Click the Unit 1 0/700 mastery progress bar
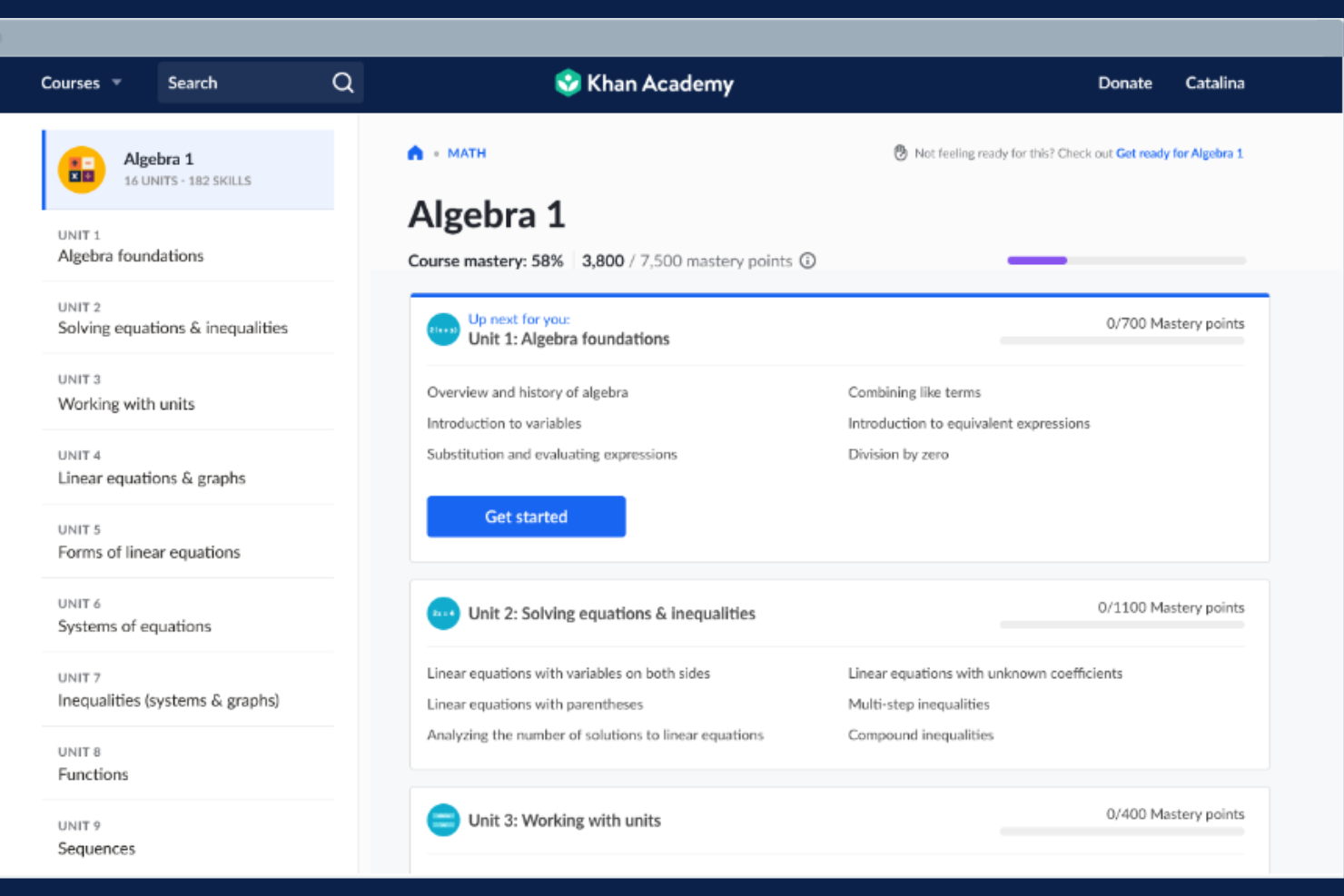 pos(1122,340)
